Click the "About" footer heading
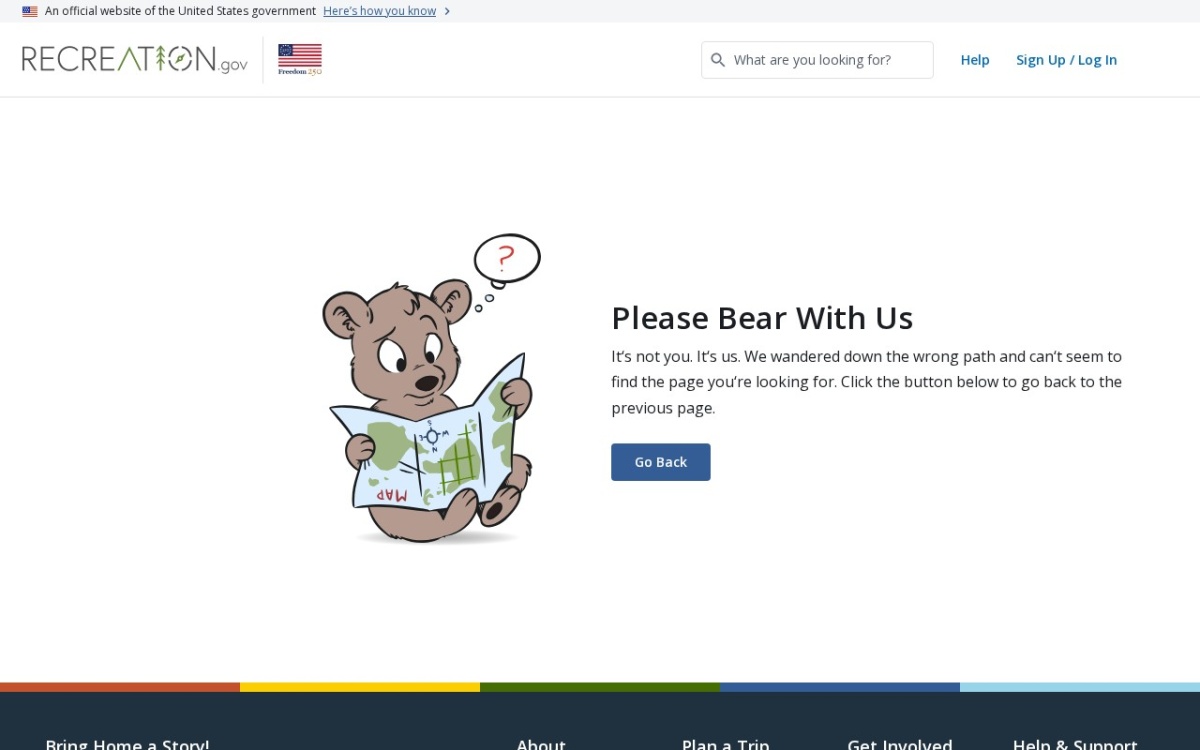This screenshot has height=750, width=1200. (x=541, y=744)
